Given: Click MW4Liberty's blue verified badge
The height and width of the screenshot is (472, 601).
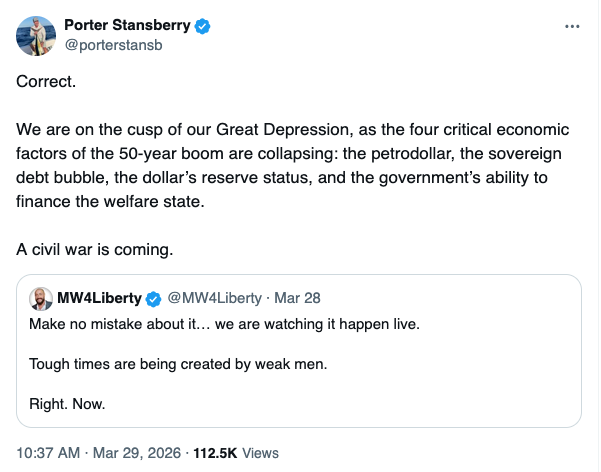Looking at the screenshot, I should (154, 298).
